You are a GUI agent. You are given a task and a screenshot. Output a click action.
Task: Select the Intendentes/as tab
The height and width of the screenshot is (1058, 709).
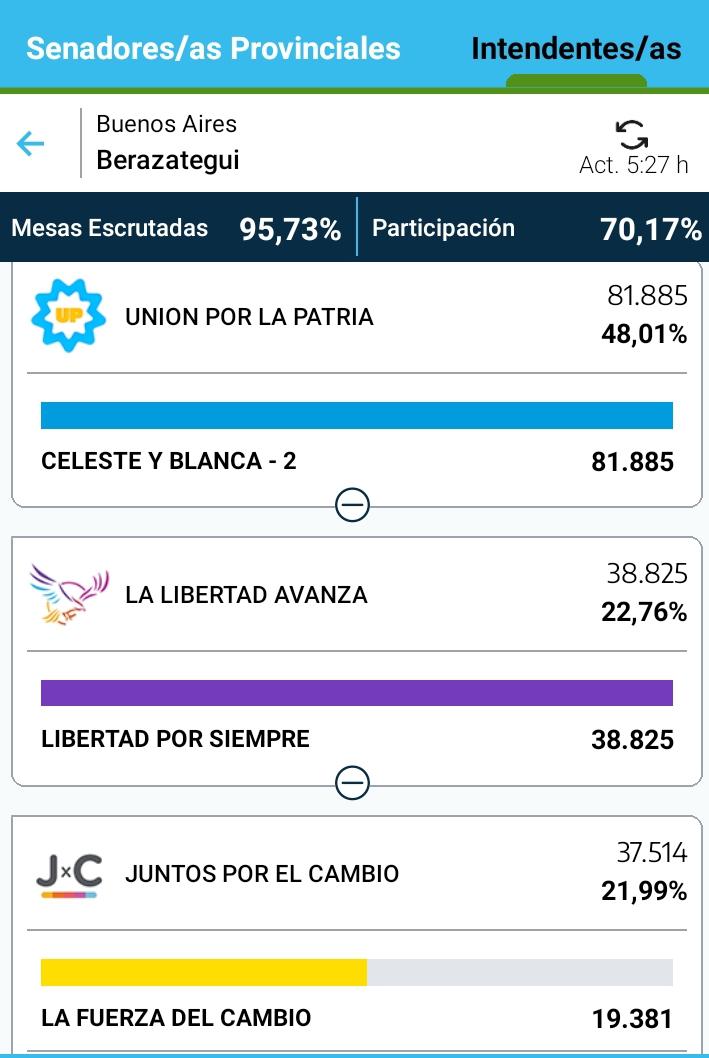576,49
